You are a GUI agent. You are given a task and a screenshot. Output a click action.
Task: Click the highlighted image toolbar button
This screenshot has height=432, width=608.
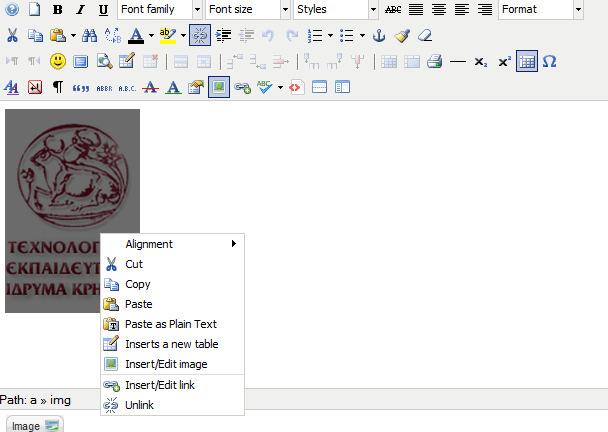click(219, 87)
